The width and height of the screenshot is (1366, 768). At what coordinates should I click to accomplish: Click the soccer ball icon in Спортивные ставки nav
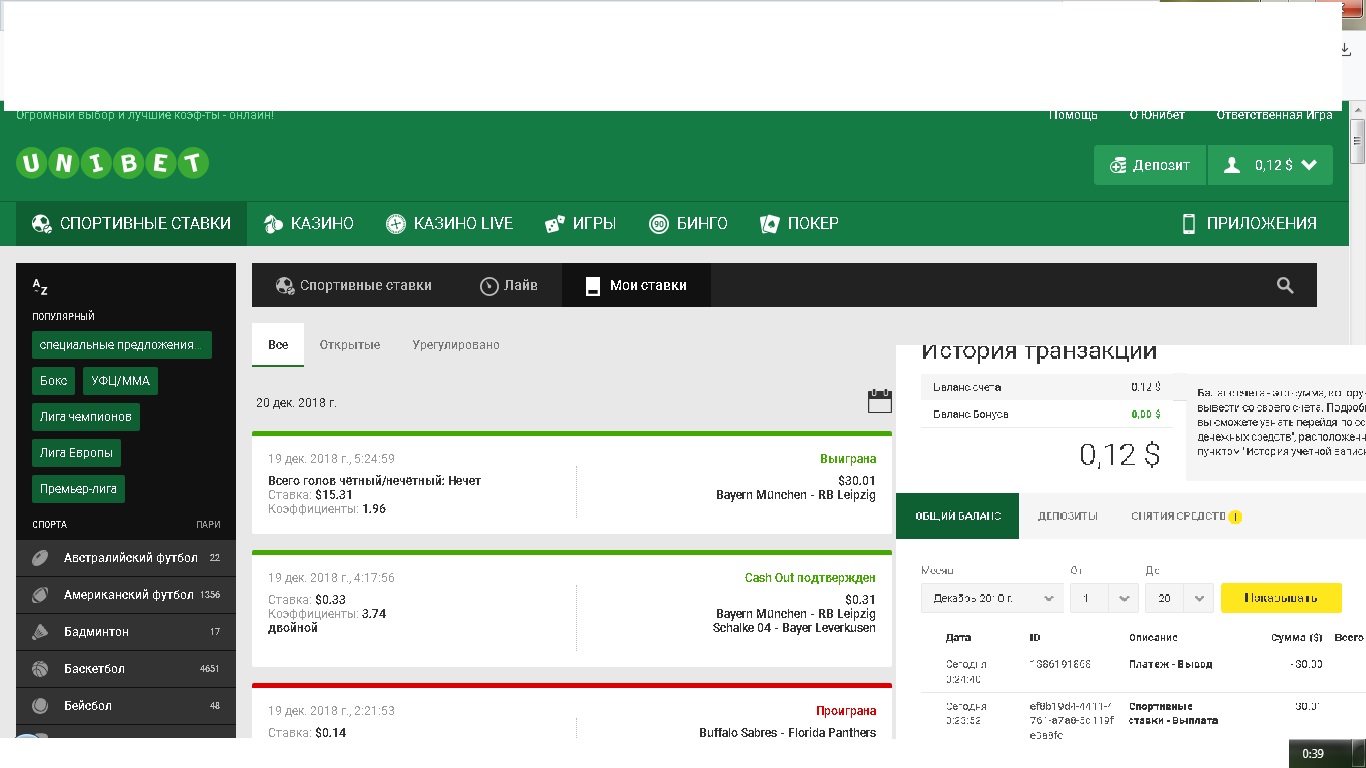(x=42, y=223)
